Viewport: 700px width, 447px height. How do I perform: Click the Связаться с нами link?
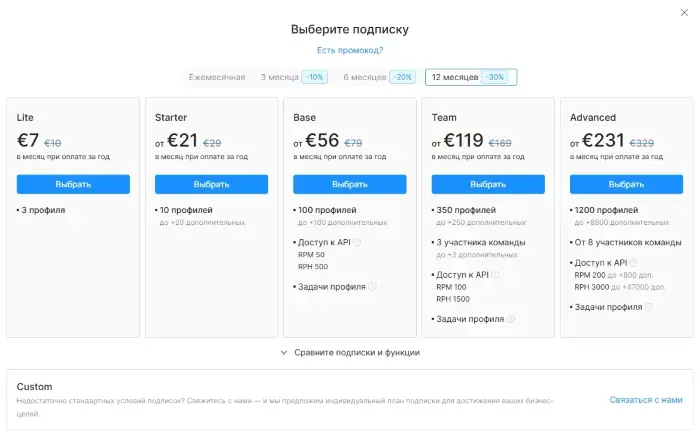[646, 400]
